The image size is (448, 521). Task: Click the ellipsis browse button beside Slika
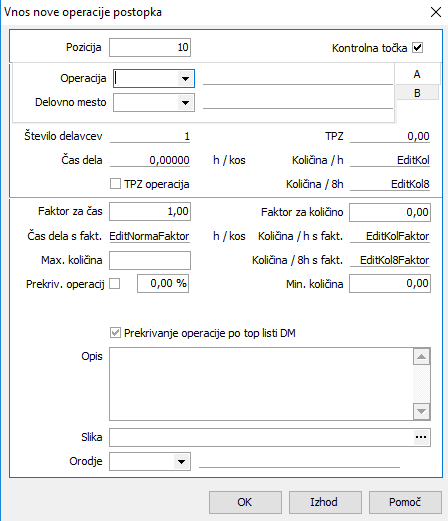pos(421,437)
